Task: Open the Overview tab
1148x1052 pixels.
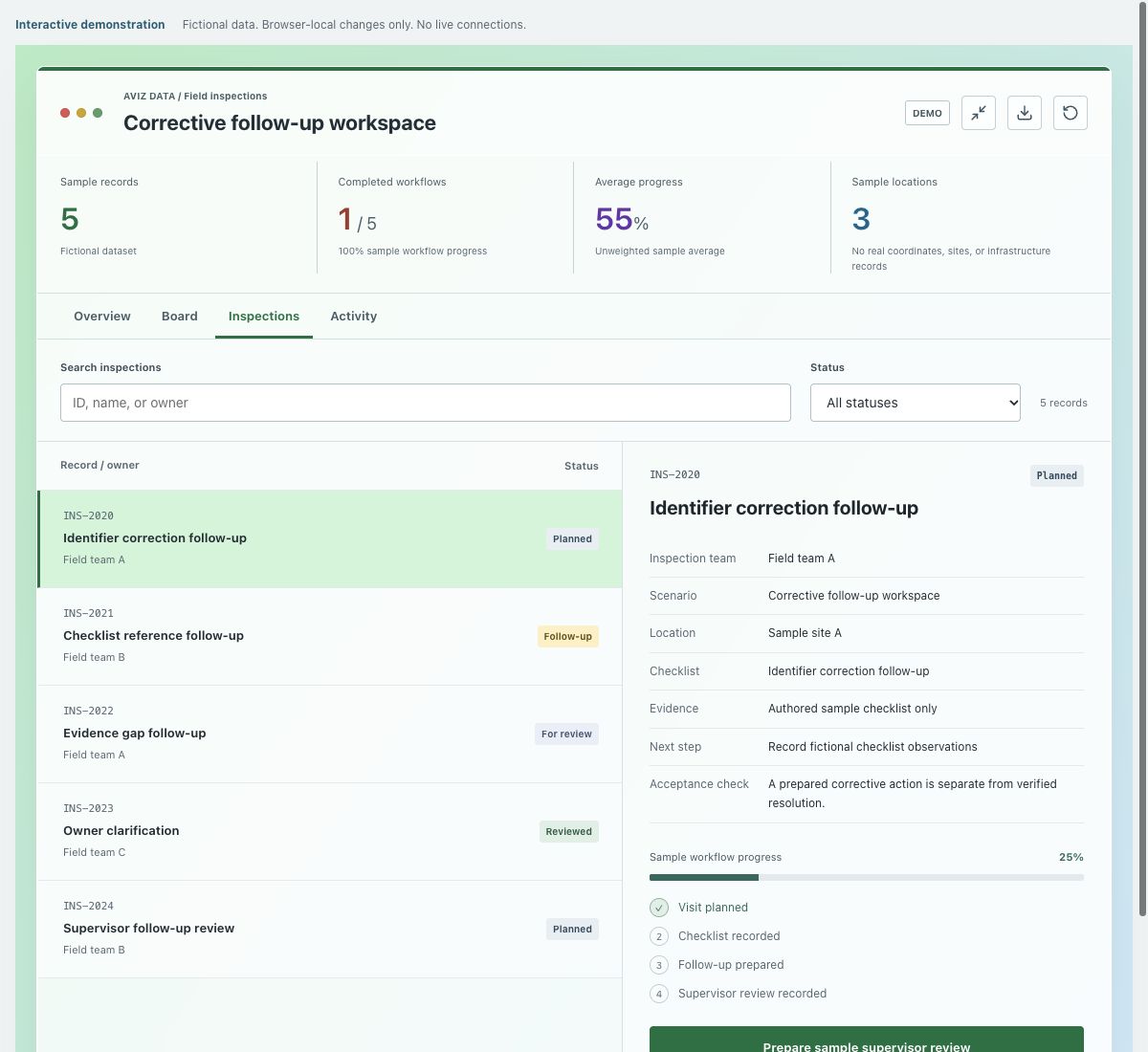Action: click(102, 317)
